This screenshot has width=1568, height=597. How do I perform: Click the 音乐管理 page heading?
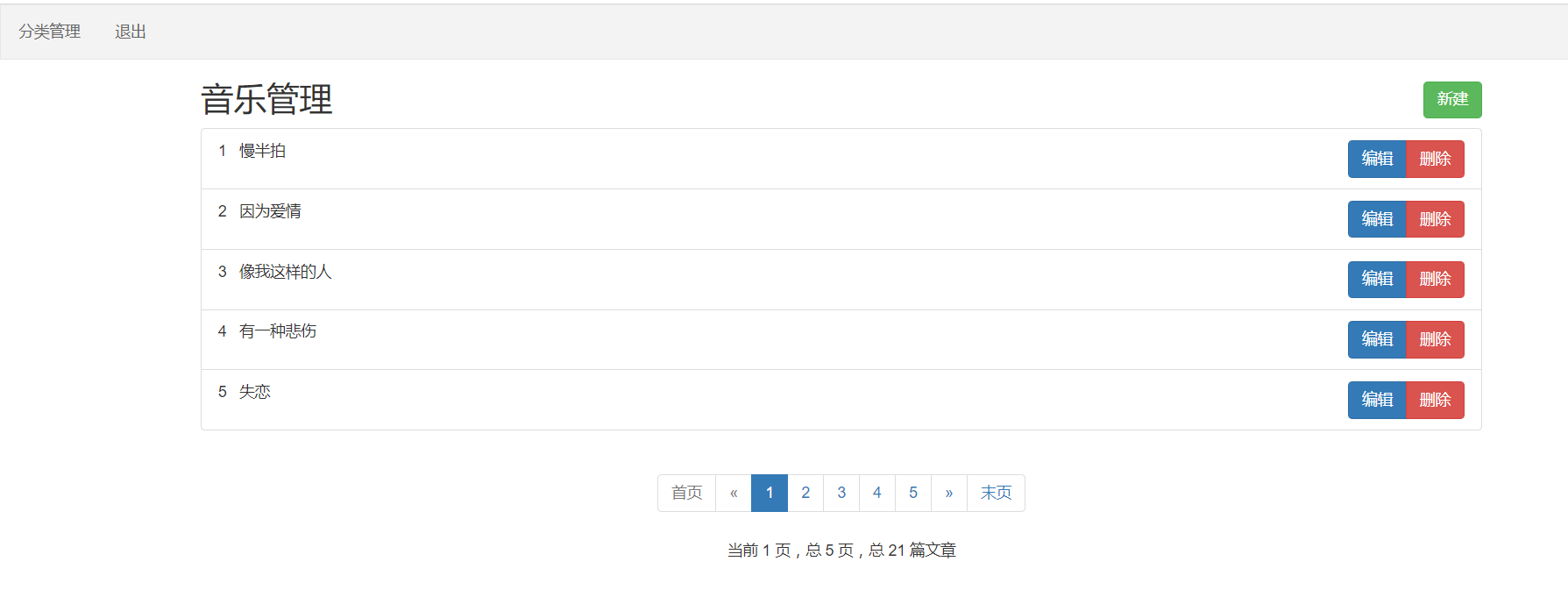(266, 99)
